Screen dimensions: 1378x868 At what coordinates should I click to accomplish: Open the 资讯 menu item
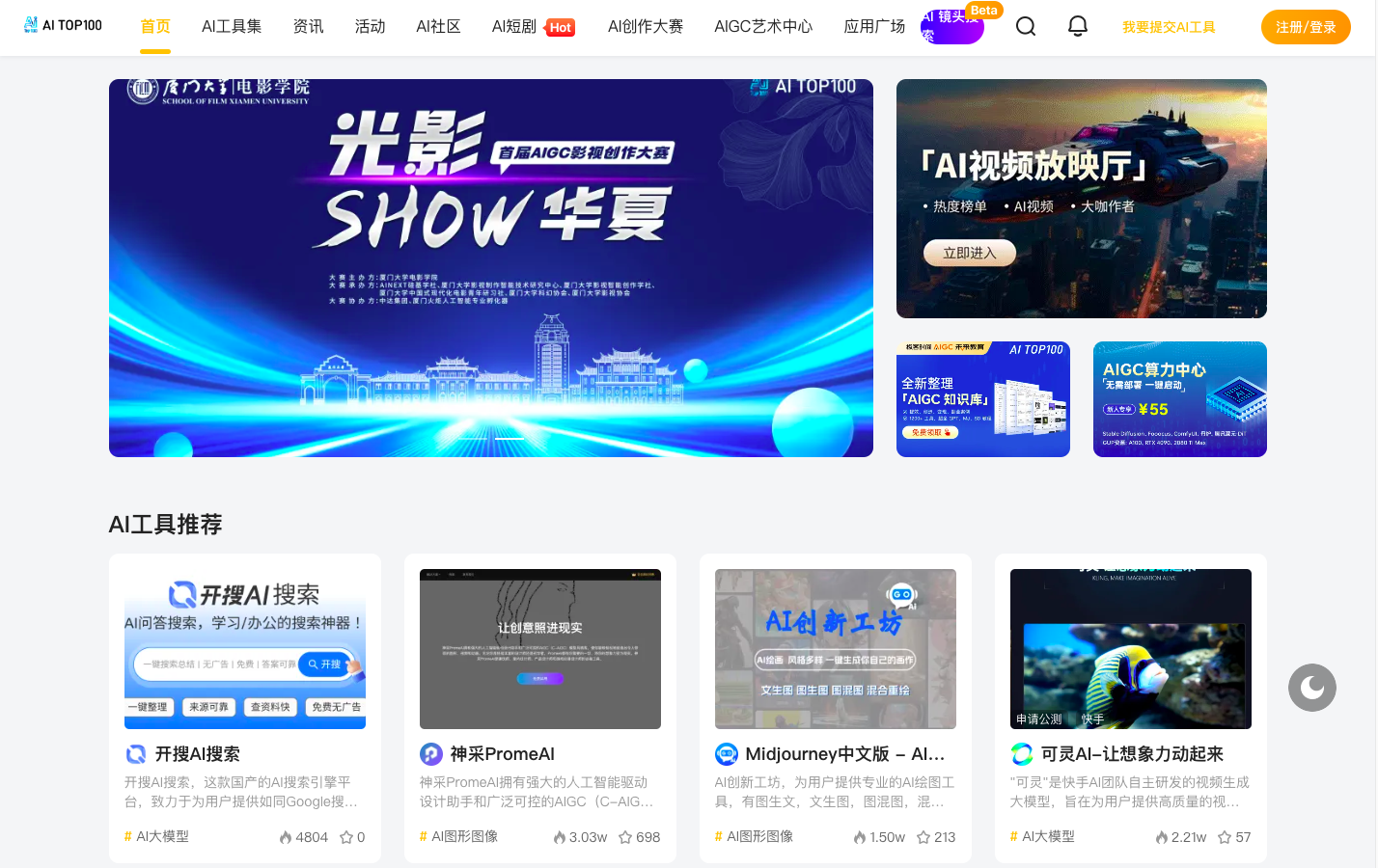click(x=308, y=26)
